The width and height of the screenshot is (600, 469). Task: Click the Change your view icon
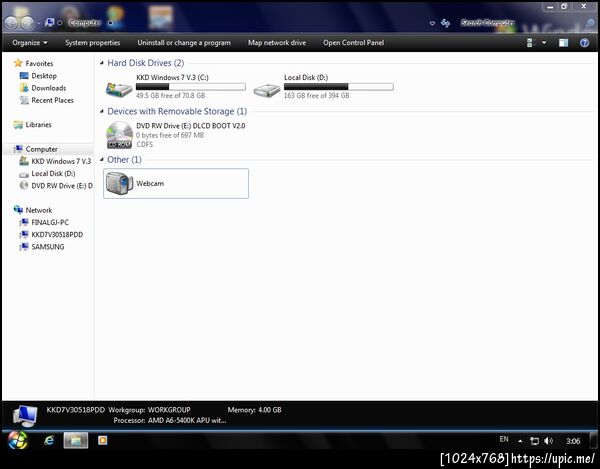click(530, 43)
